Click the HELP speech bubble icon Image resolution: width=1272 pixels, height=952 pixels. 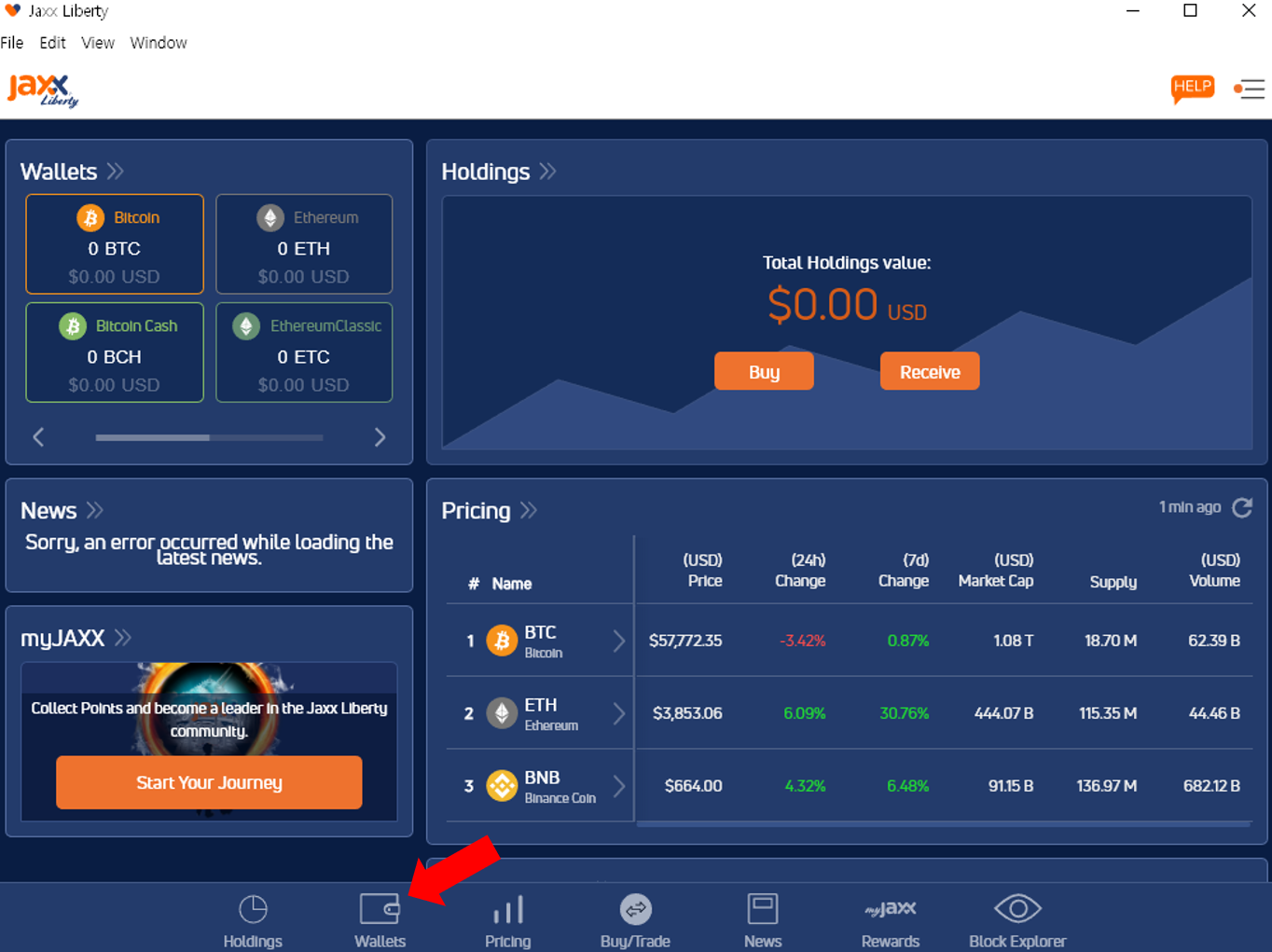pyautogui.click(x=1192, y=89)
